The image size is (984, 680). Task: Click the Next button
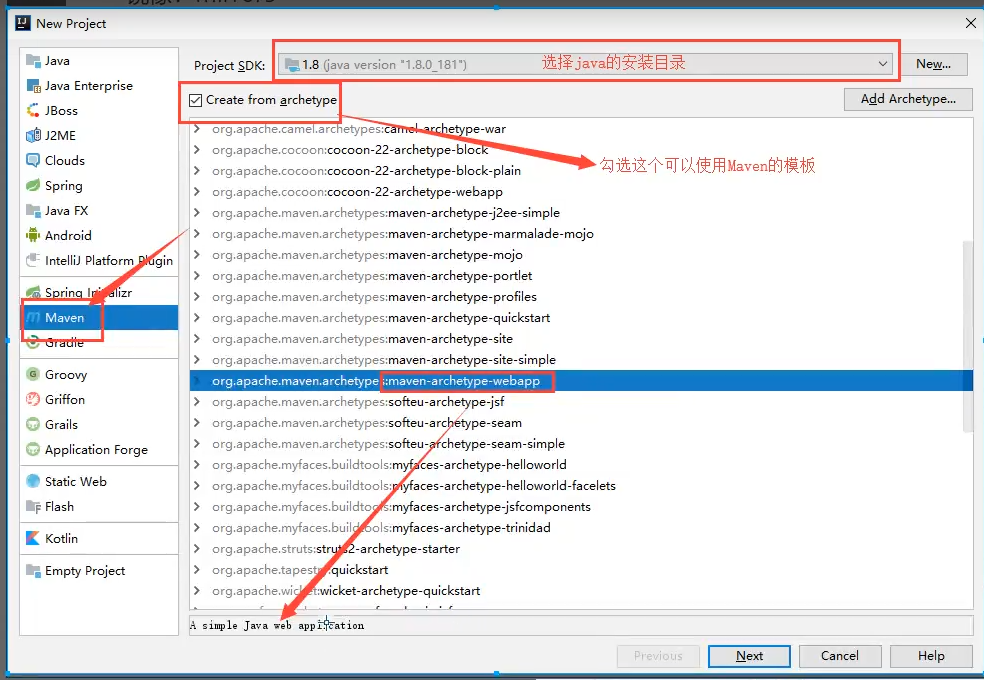749,656
